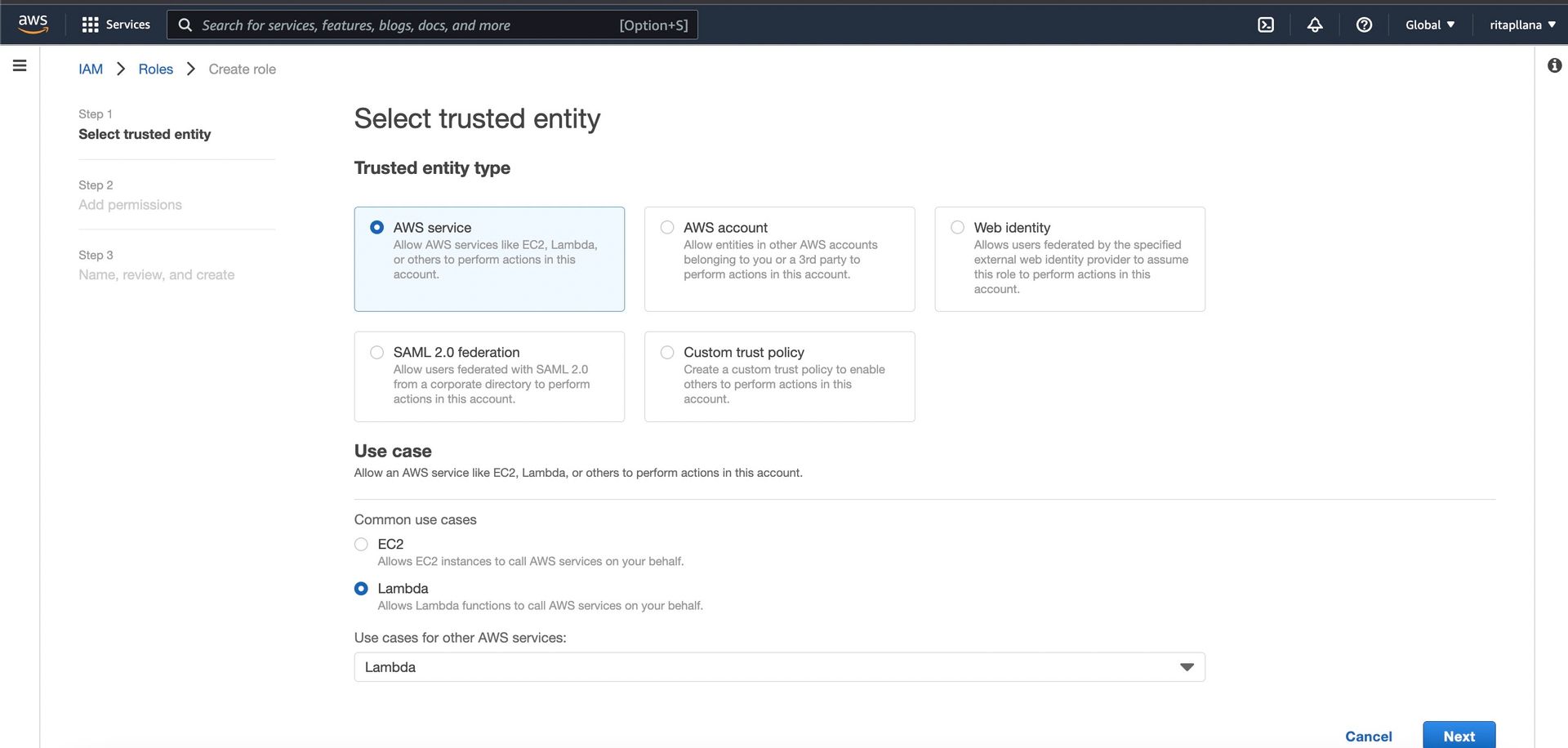This screenshot has width=1568, height=748.
Task: Choose Custom trust policy option
Action: (779, 376)
